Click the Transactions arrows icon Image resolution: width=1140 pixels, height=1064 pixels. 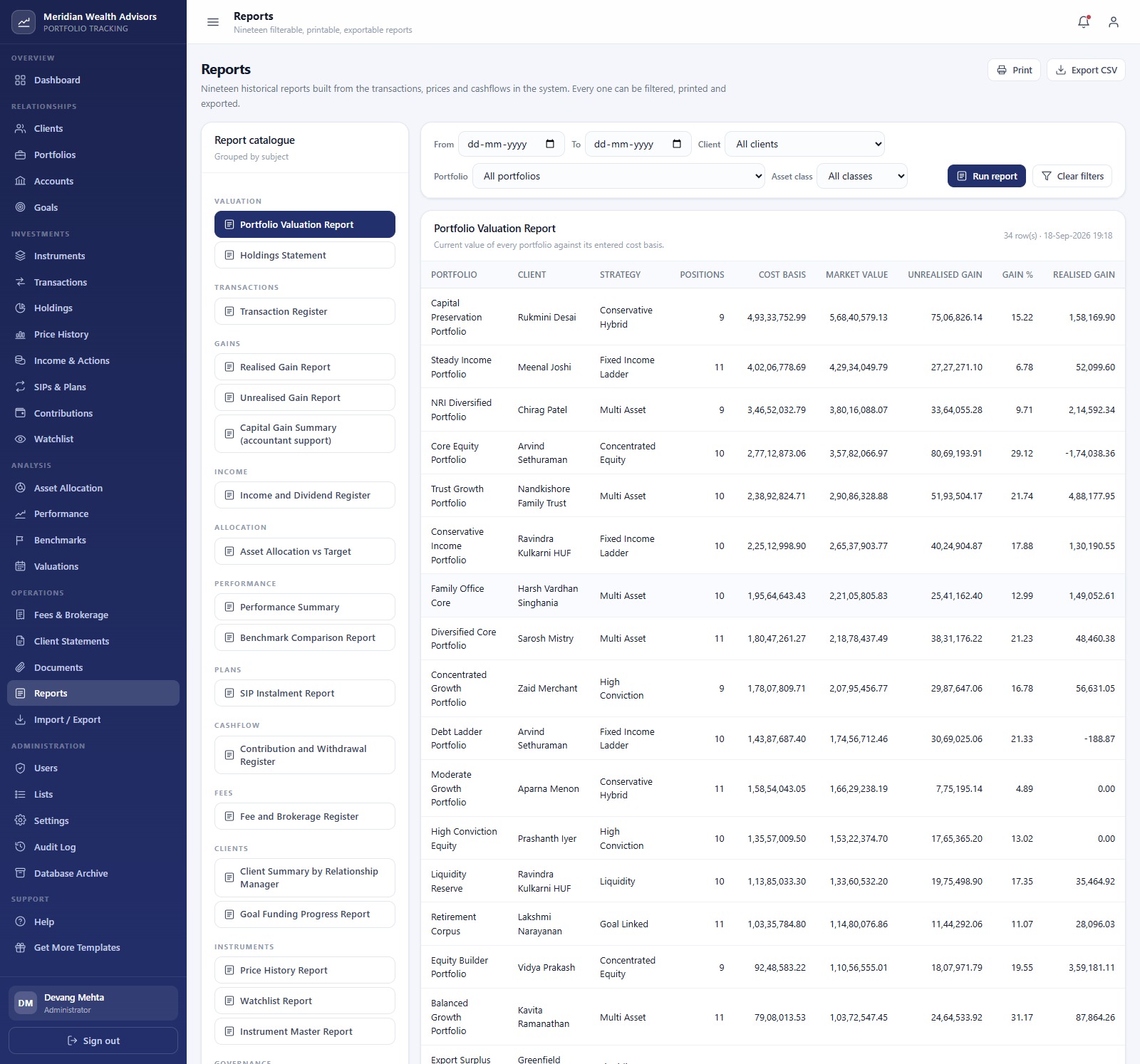coord(20,283)
